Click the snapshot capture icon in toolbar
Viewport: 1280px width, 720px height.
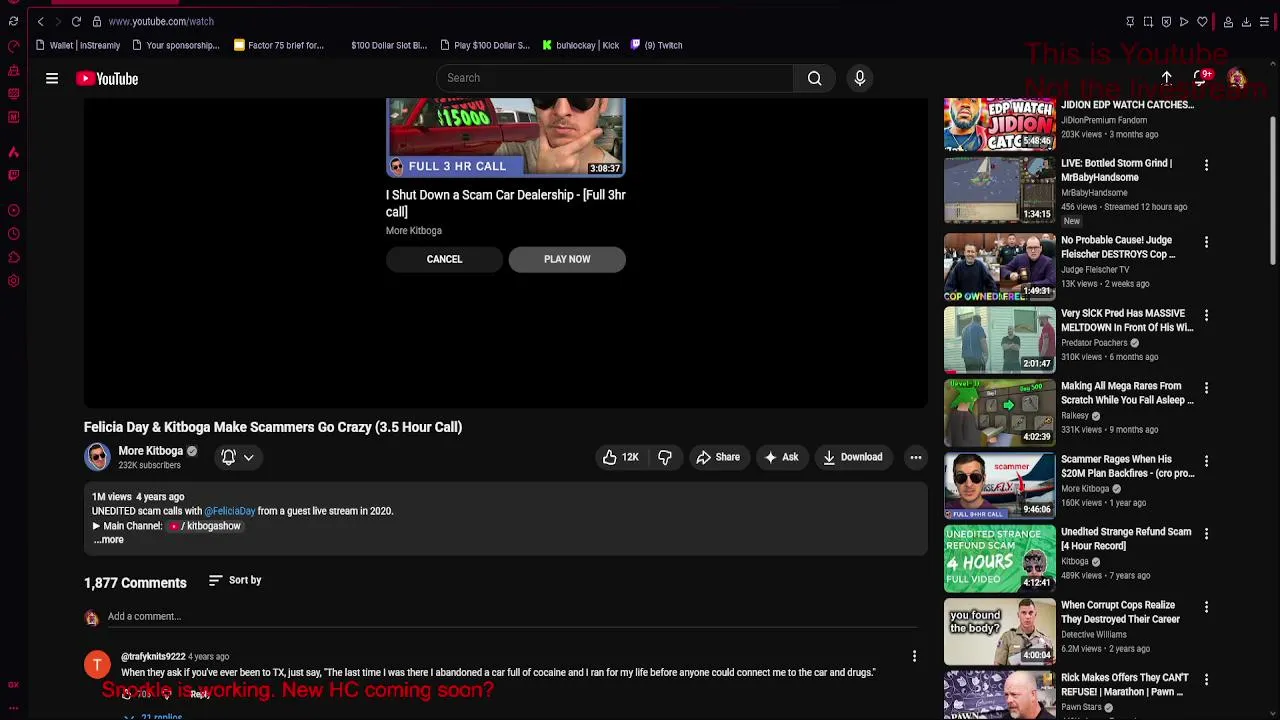coord(1148,22)
